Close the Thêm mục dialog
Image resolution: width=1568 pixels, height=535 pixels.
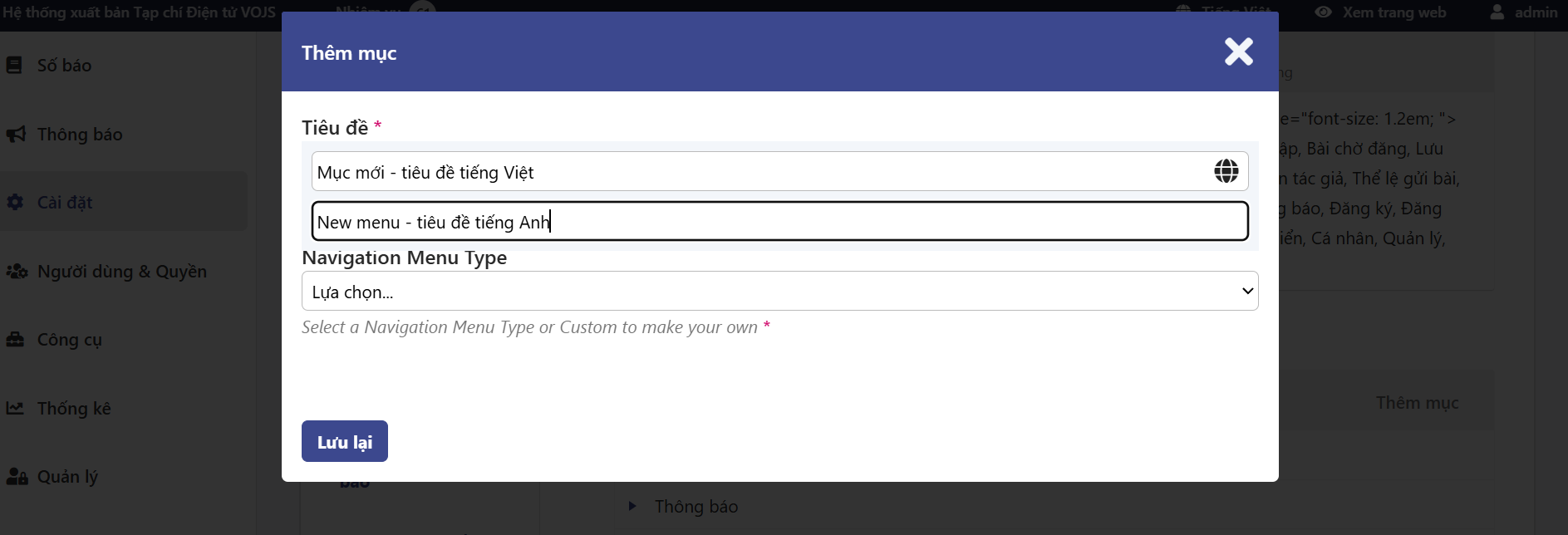pyautogui.click(x=1238, y=52)
